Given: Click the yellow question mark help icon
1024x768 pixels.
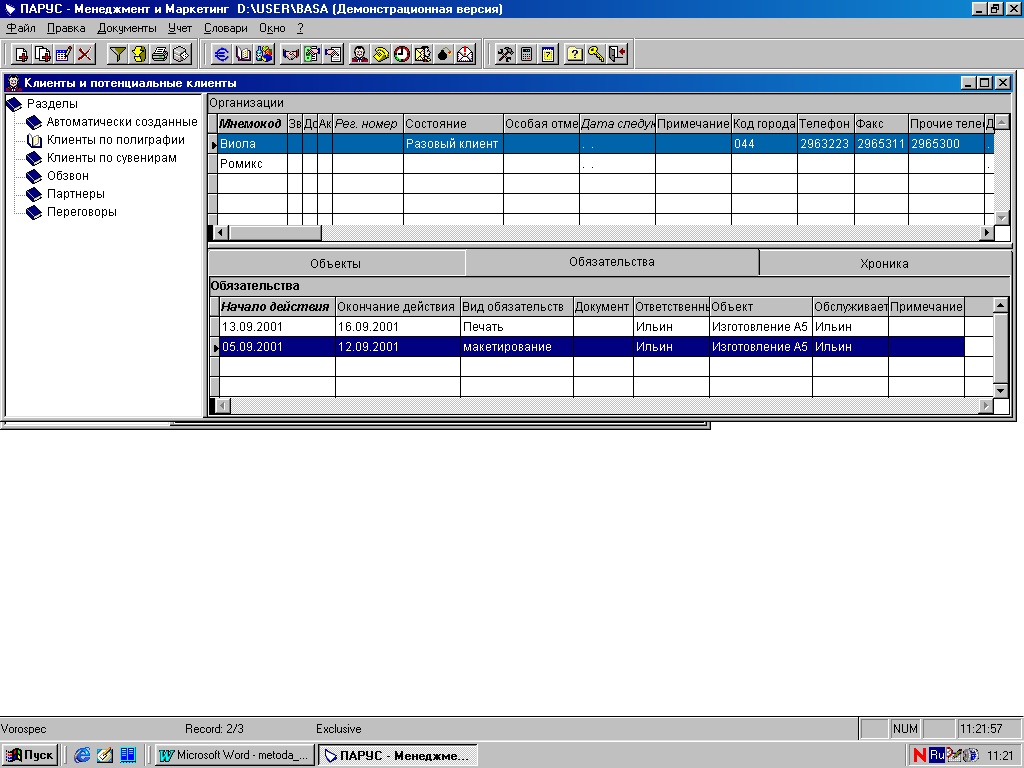Looking at the screenshot, I should (x=575, y=54).
